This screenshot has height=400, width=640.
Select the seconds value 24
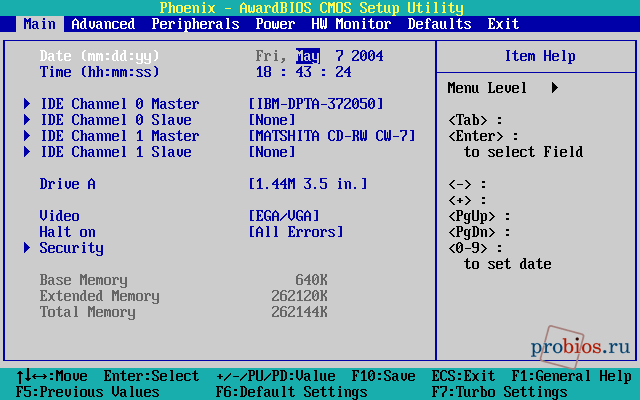pos(343,72)
